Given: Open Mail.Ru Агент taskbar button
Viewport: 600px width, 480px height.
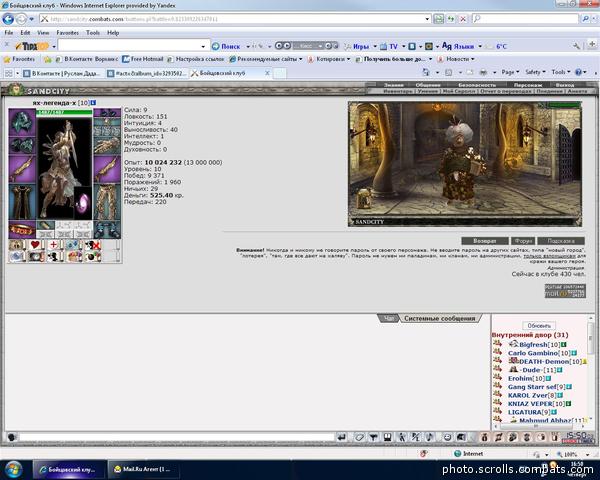Looking at the screenshot, I should click(x=144, y=469).
